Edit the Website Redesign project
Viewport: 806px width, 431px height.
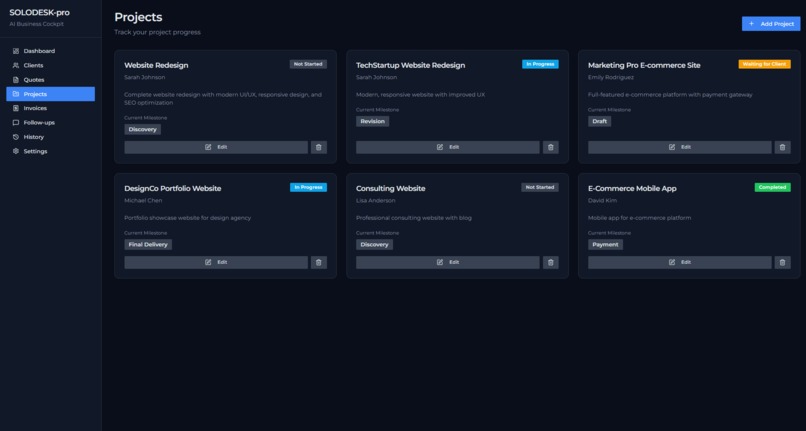216,147
